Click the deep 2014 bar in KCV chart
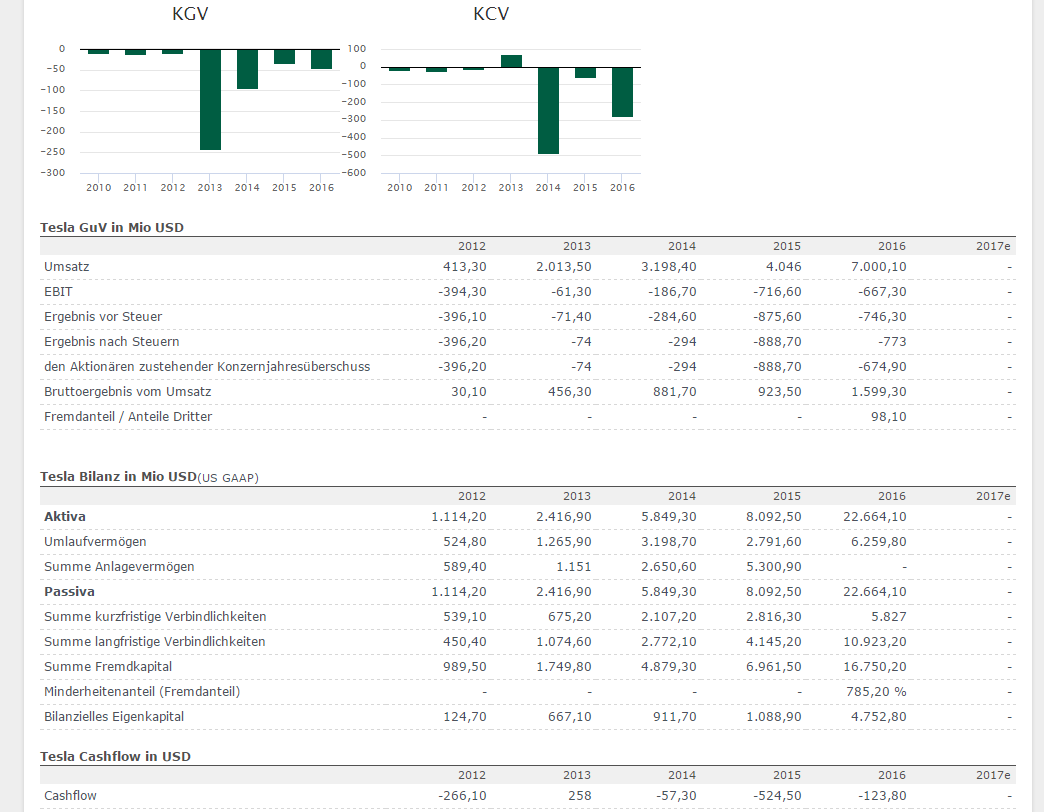 click(548, 110)
